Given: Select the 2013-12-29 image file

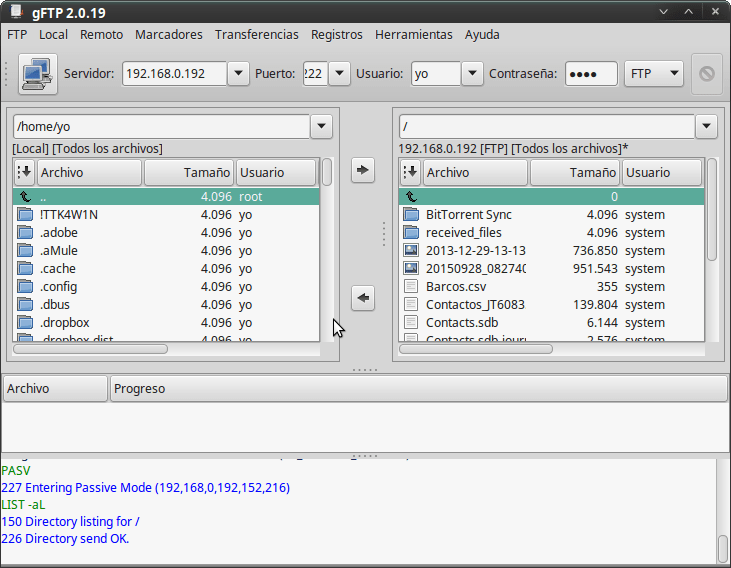Looking at the screenshot, I should point(475,251).
